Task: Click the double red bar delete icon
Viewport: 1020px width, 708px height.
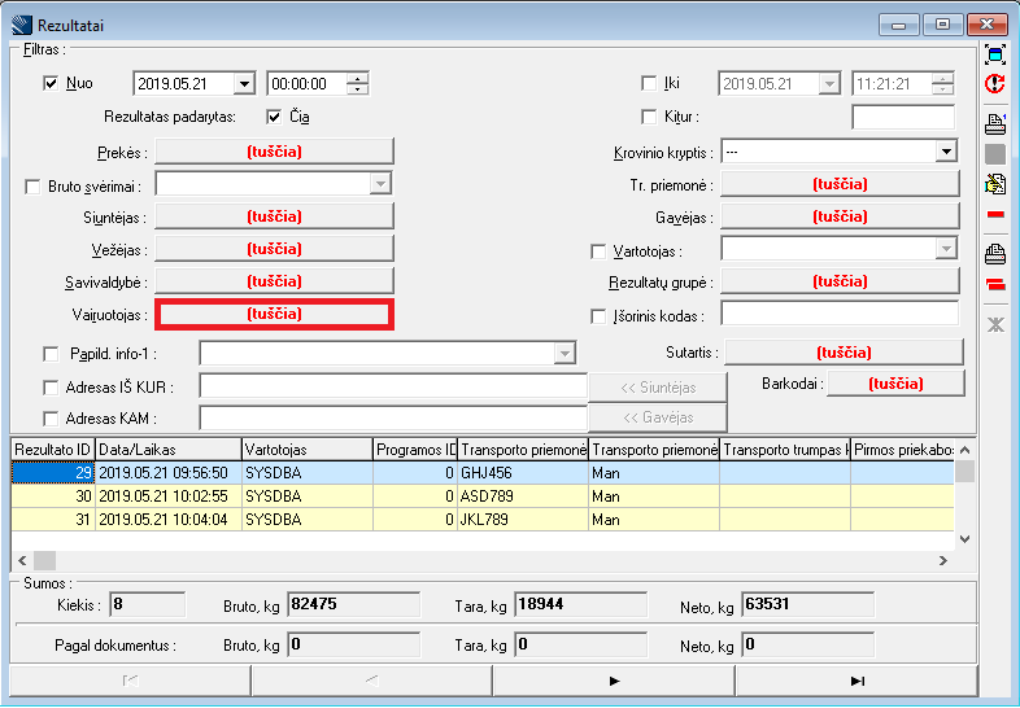Action: [x=995, y=285]
